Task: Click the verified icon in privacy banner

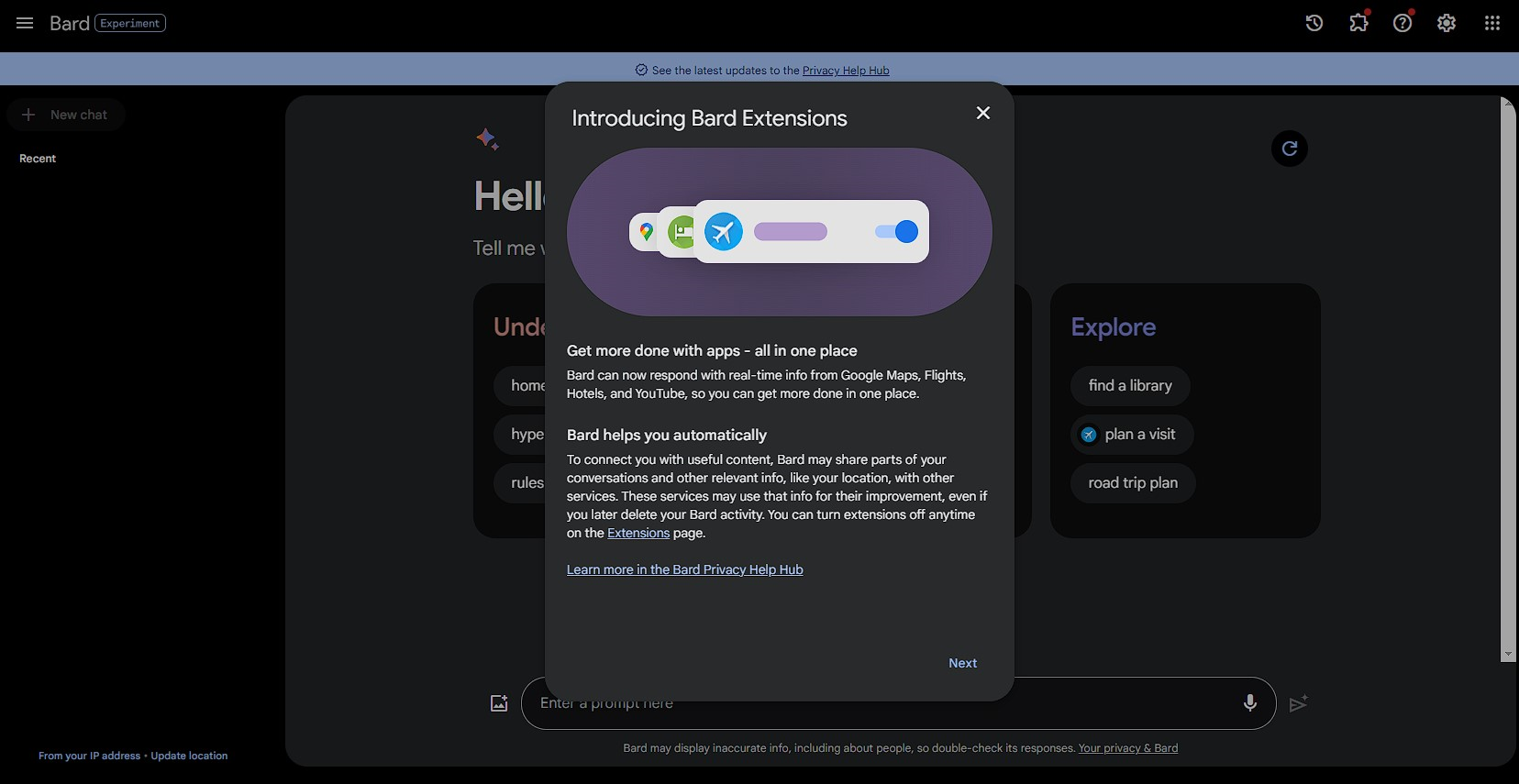Action: tap(641, 71)
